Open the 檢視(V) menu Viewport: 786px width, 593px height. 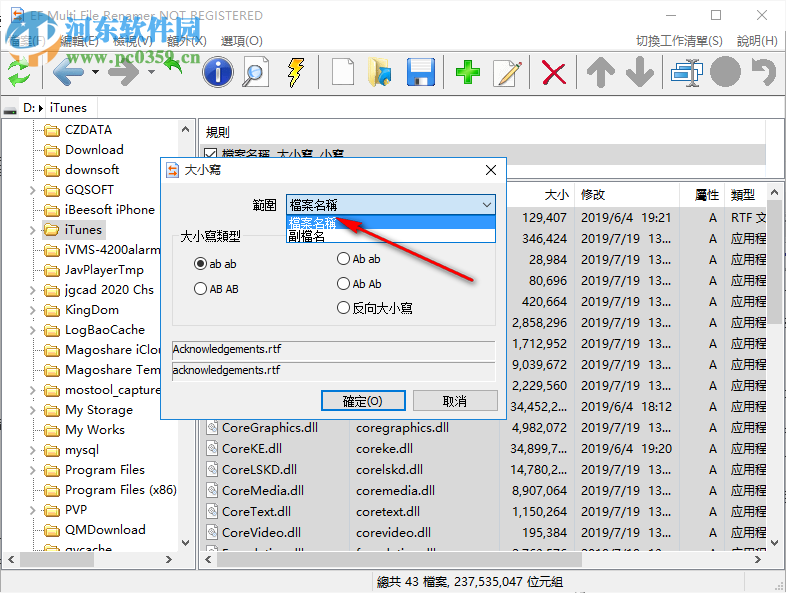132,41
